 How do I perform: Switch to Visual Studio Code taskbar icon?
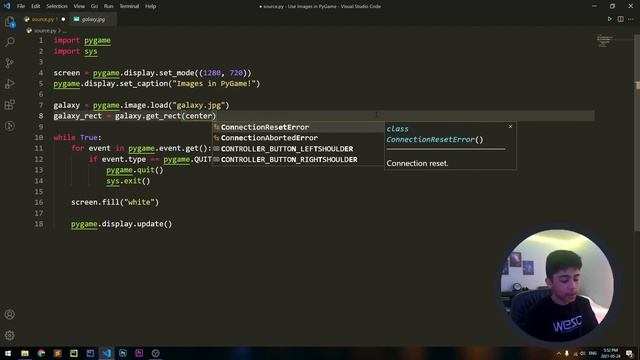[107, 353]
